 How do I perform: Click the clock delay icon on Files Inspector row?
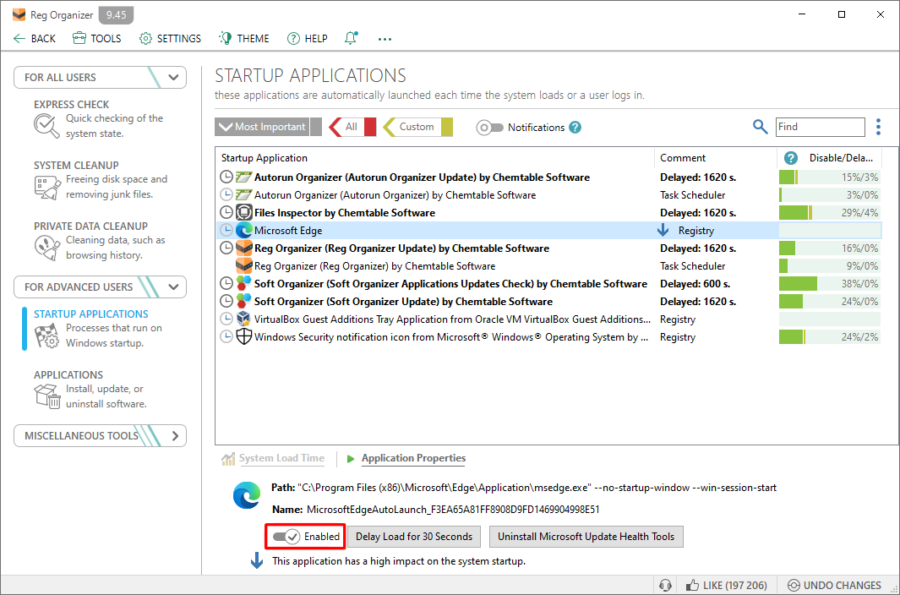click(x=227, y=213)
